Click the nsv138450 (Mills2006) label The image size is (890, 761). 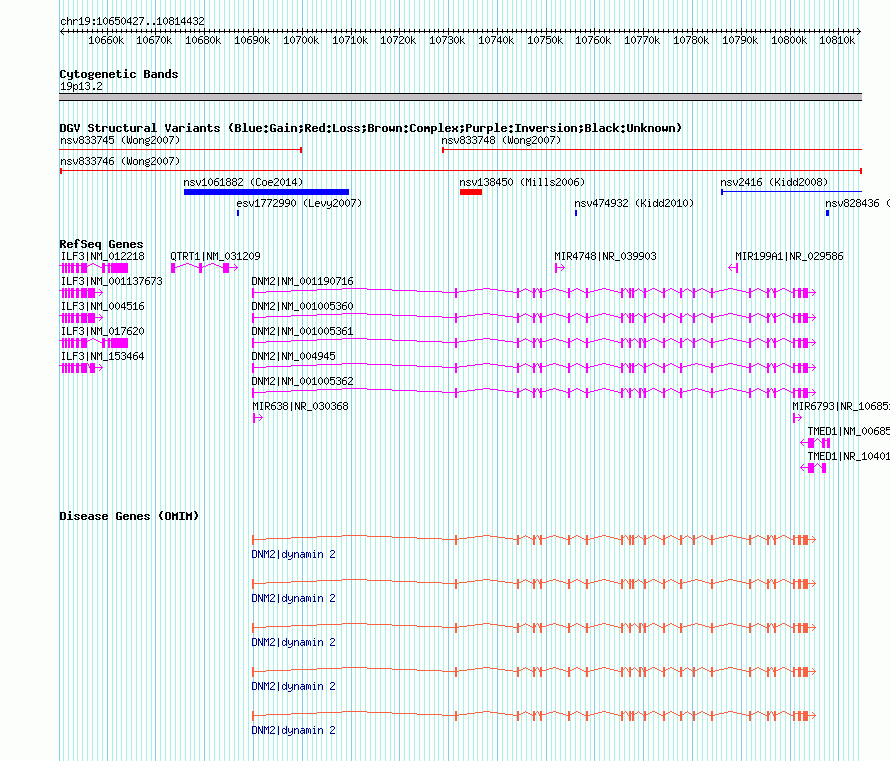(522, 182)
